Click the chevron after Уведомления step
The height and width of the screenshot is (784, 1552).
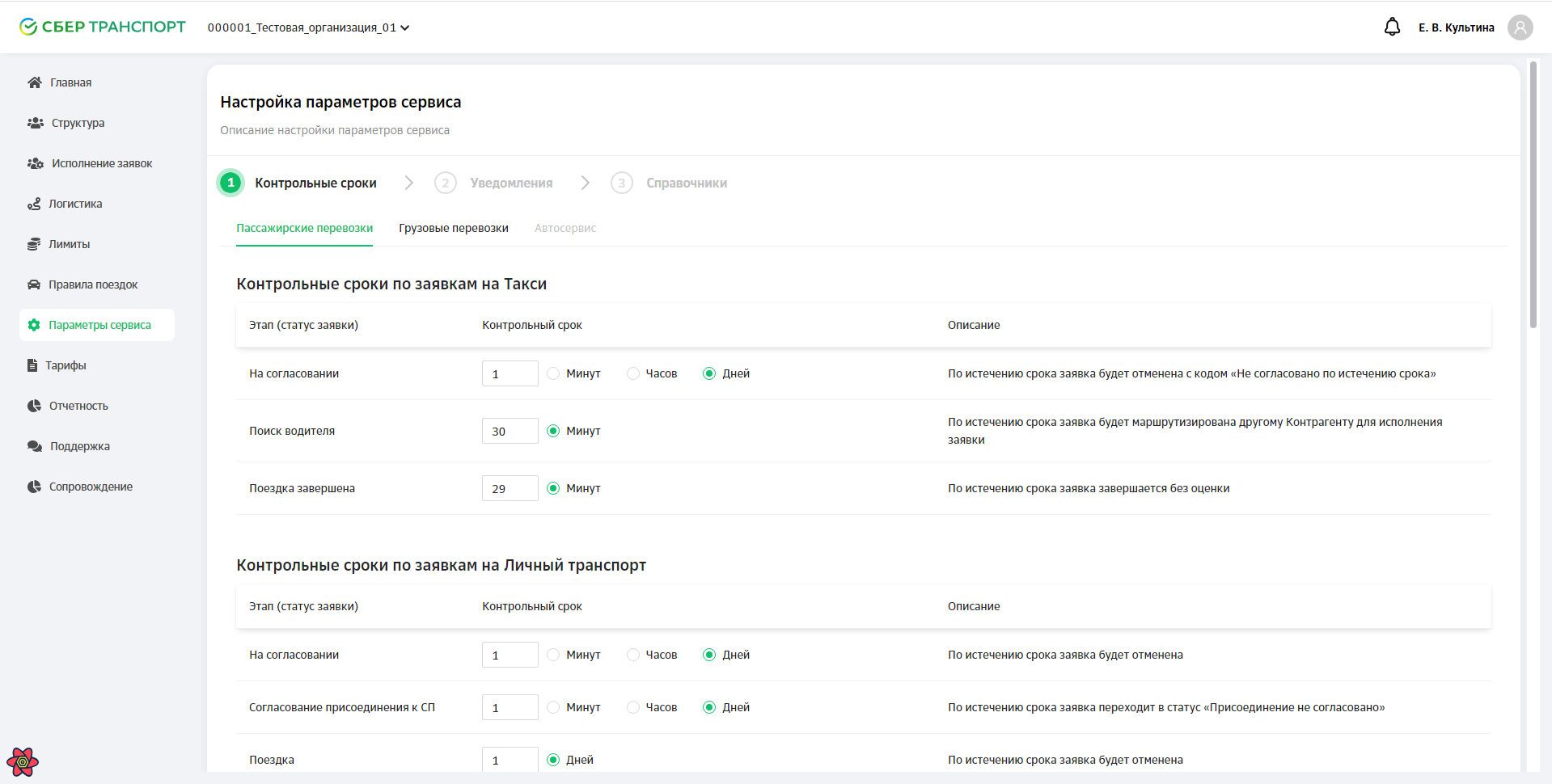point(586,183)
